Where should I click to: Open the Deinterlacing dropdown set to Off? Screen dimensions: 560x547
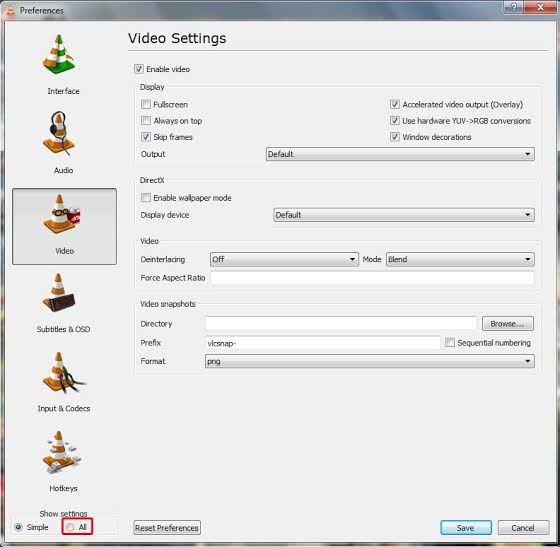tap(284, 259)
